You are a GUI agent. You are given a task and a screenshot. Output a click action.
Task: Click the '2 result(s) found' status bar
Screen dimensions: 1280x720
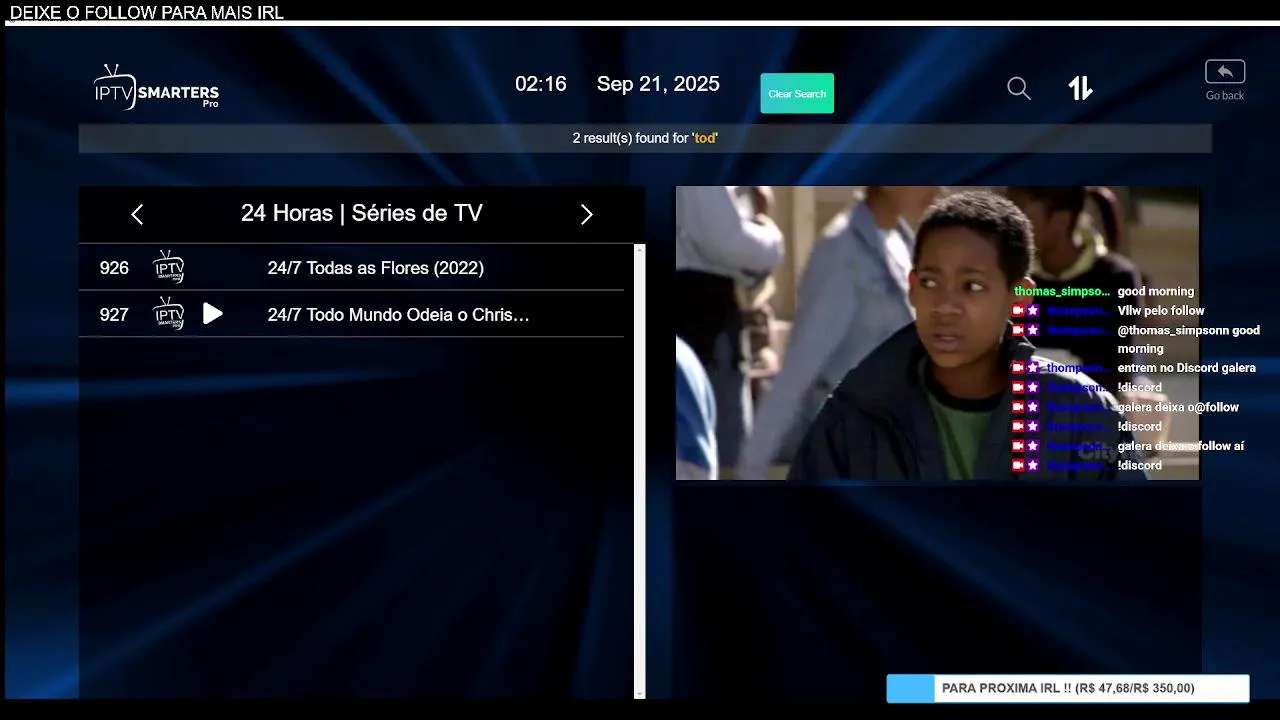pos(645,138)
